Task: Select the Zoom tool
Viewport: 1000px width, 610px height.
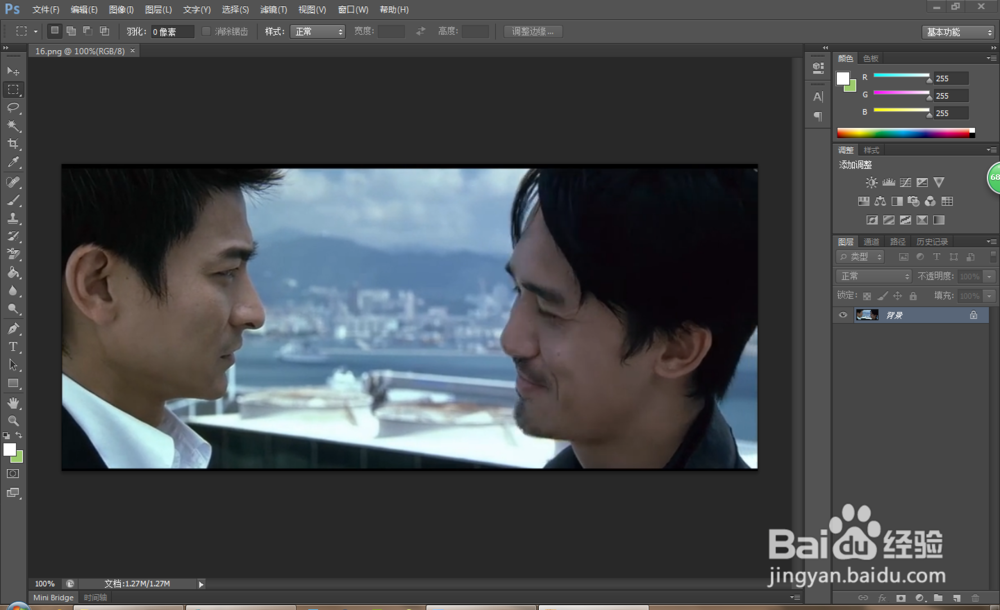Action: [x=13, y=421]
